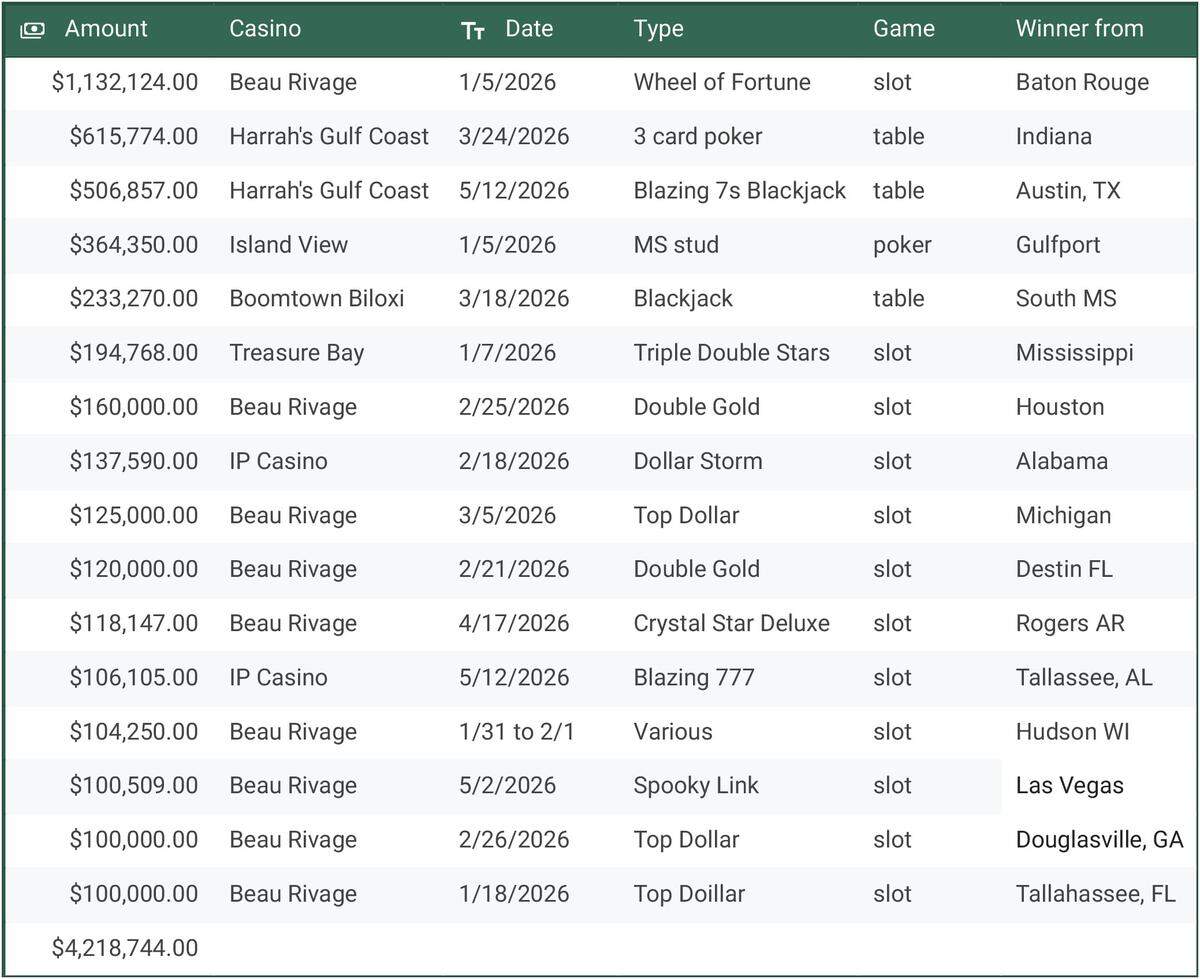Click the $106,105.00 amount cell
Viewport: 1200px width, 979px height.
[134, 676]
